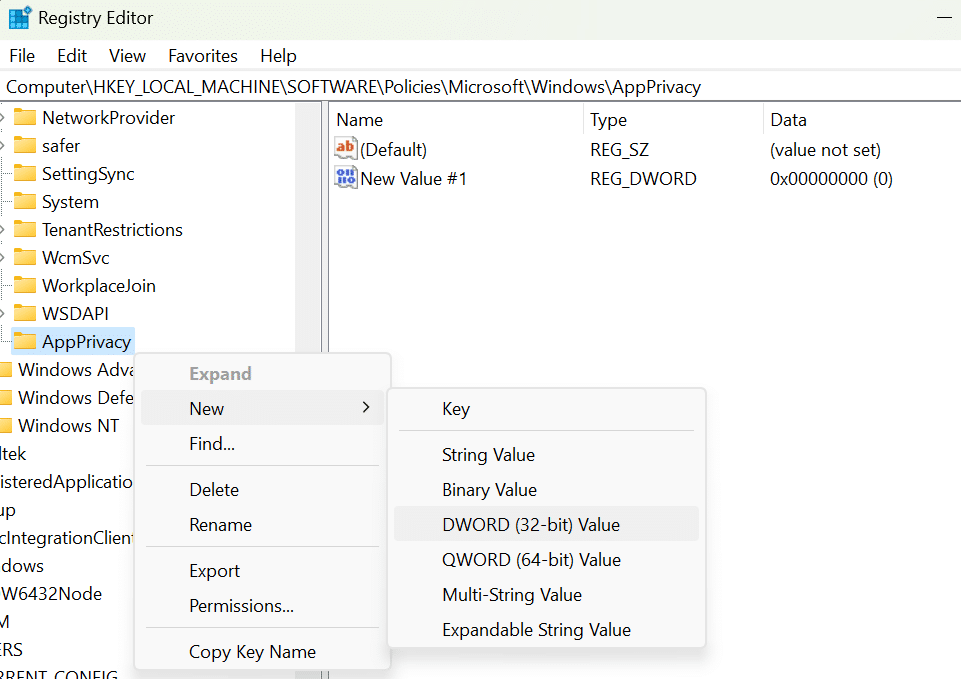Select the TenantRestrictions key
Image resolution: width=961 pixels, height=679 pixels.
pos(112,229)
